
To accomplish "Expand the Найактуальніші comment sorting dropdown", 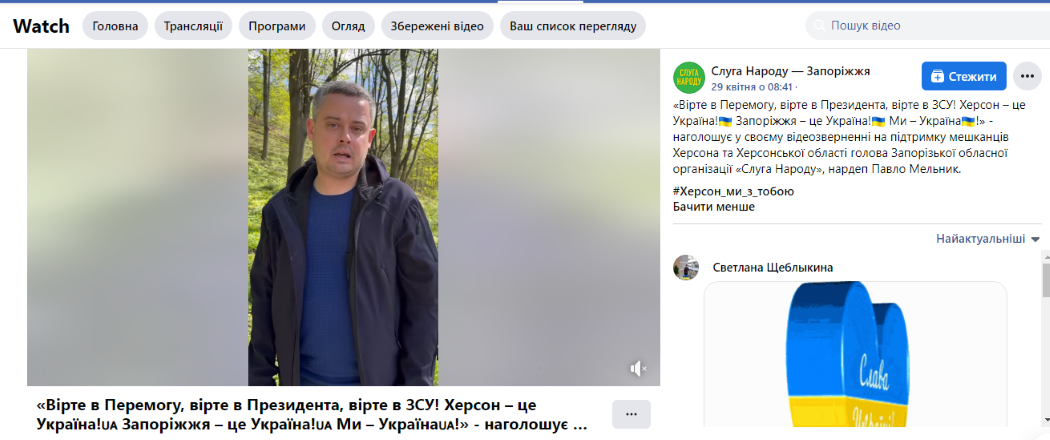I will coord(988,239).
